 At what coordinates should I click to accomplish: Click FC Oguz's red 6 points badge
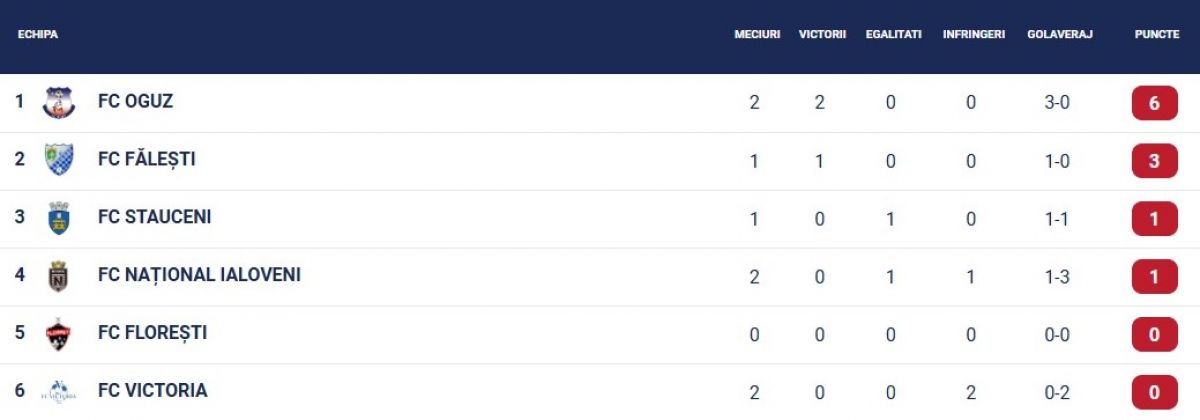point(1155,103)
